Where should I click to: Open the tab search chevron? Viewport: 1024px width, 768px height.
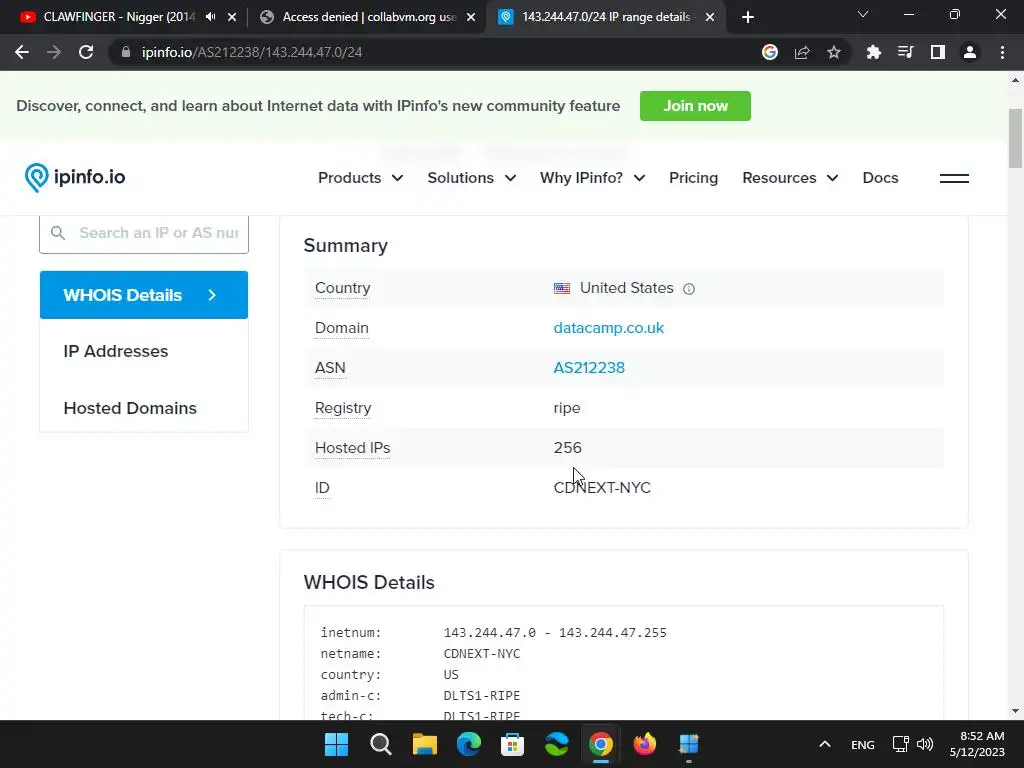point(863,14)
